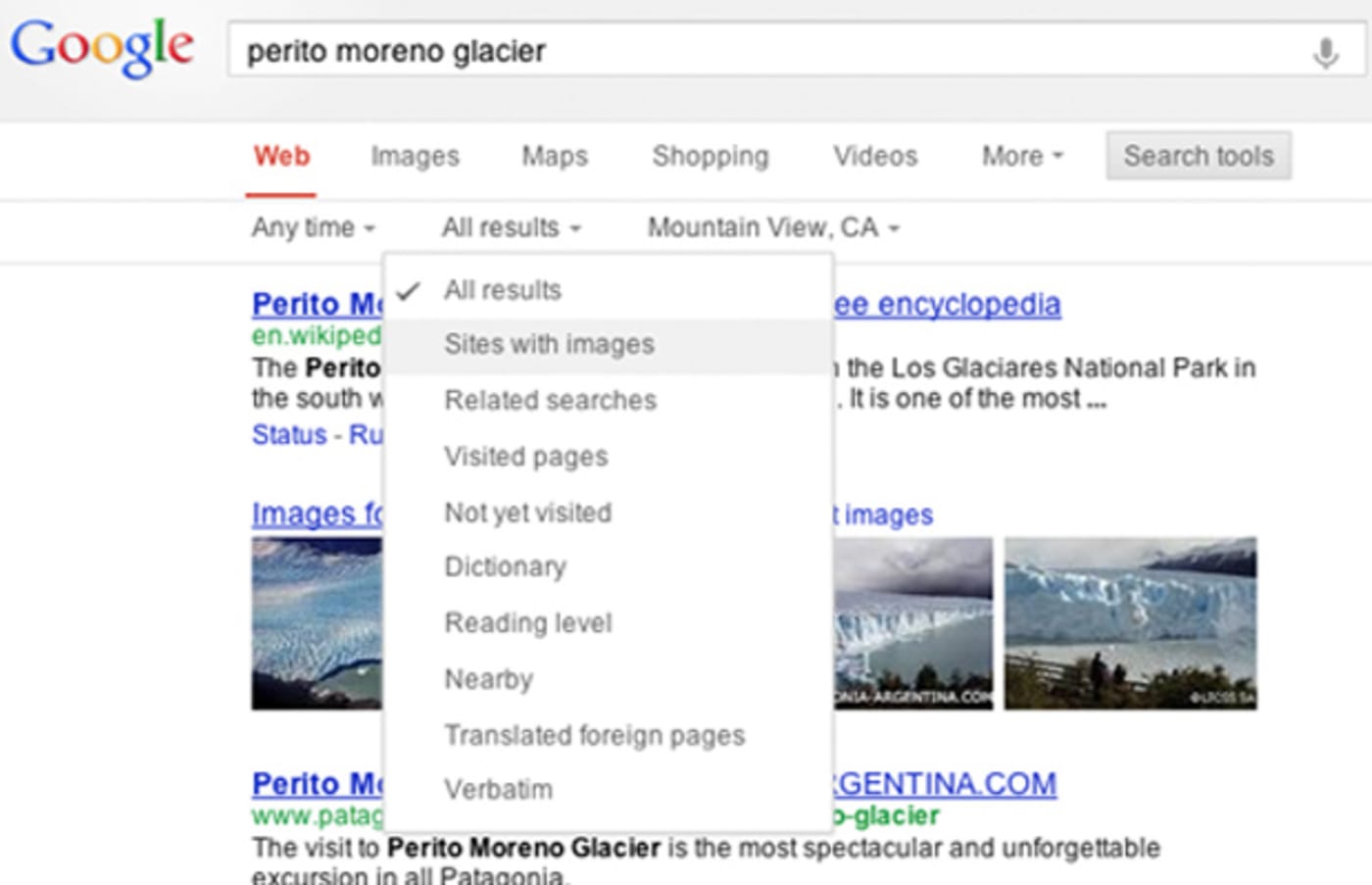Open the Maps tab

click(555, 156)
